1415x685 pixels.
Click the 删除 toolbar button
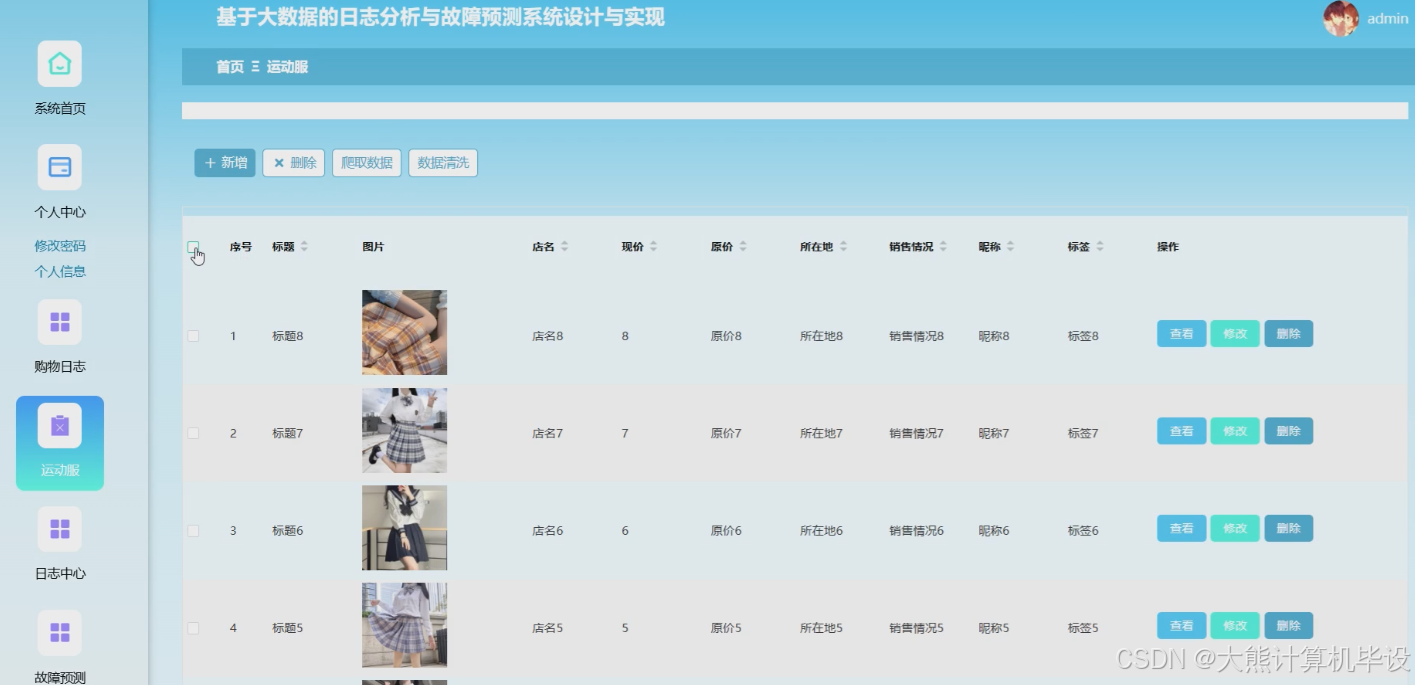pyautogui.click(x=294, y=163)
